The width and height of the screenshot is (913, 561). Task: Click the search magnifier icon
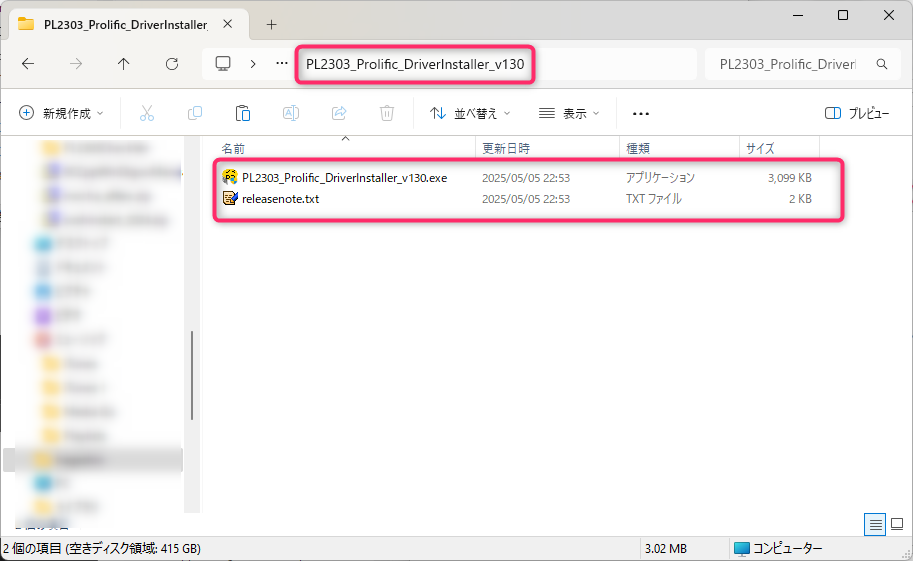tap(882, 64)
